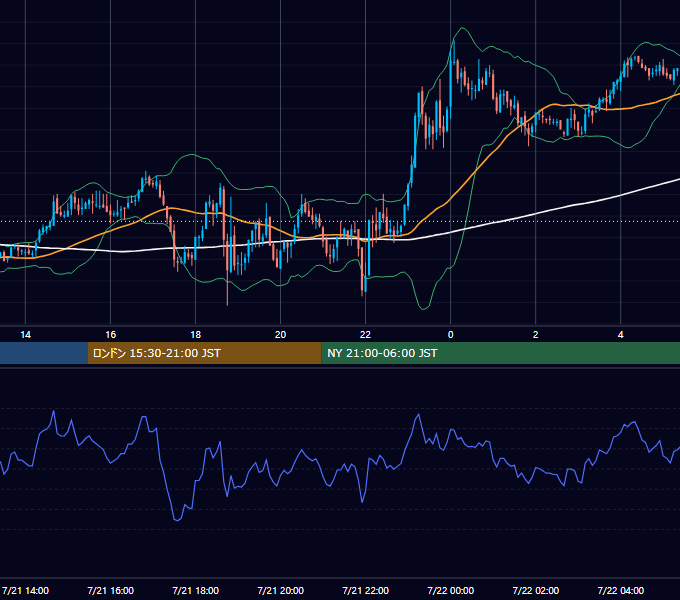Click the hour label 18 on the price chart axis

(x=196, y=335)
